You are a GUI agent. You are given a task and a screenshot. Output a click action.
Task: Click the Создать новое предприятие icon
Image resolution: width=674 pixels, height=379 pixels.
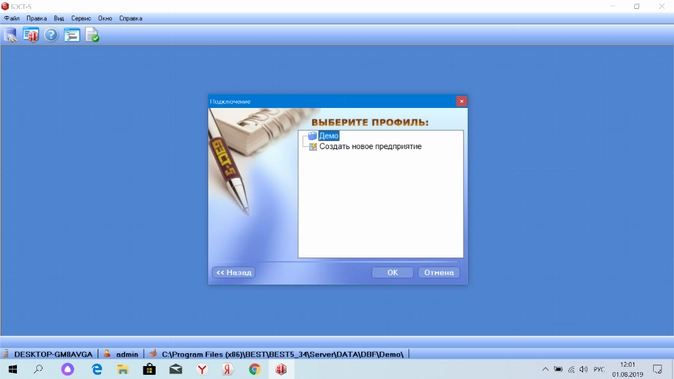point(313,147)
